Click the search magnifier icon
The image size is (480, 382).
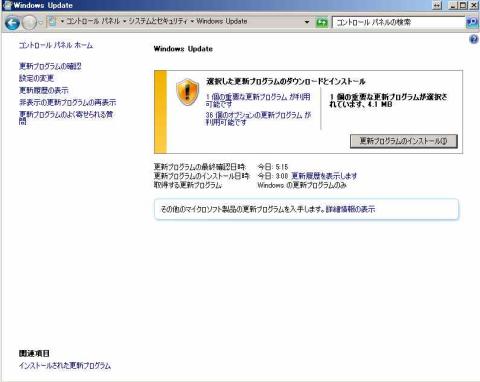click(x=472, y=22)
